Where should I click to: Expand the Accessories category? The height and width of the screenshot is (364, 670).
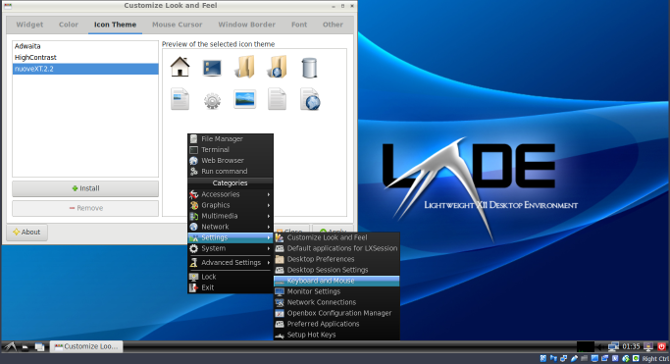pyautogui.click(x=230, y=194)
